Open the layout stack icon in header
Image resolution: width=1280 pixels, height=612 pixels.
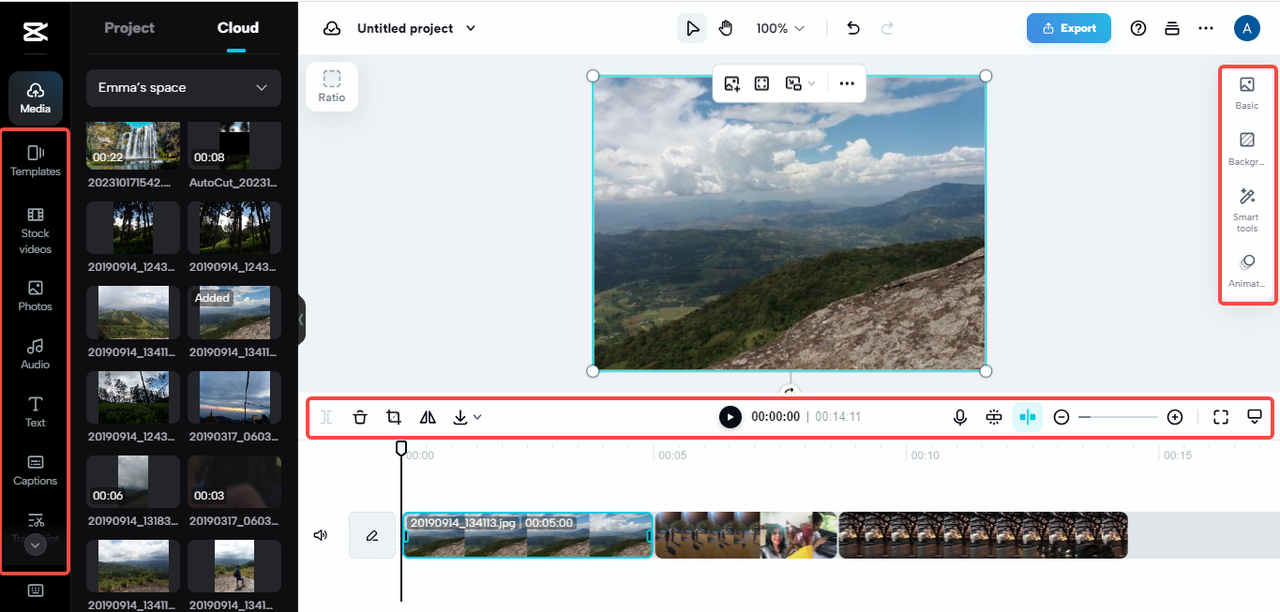click(x=1172, y=28)
